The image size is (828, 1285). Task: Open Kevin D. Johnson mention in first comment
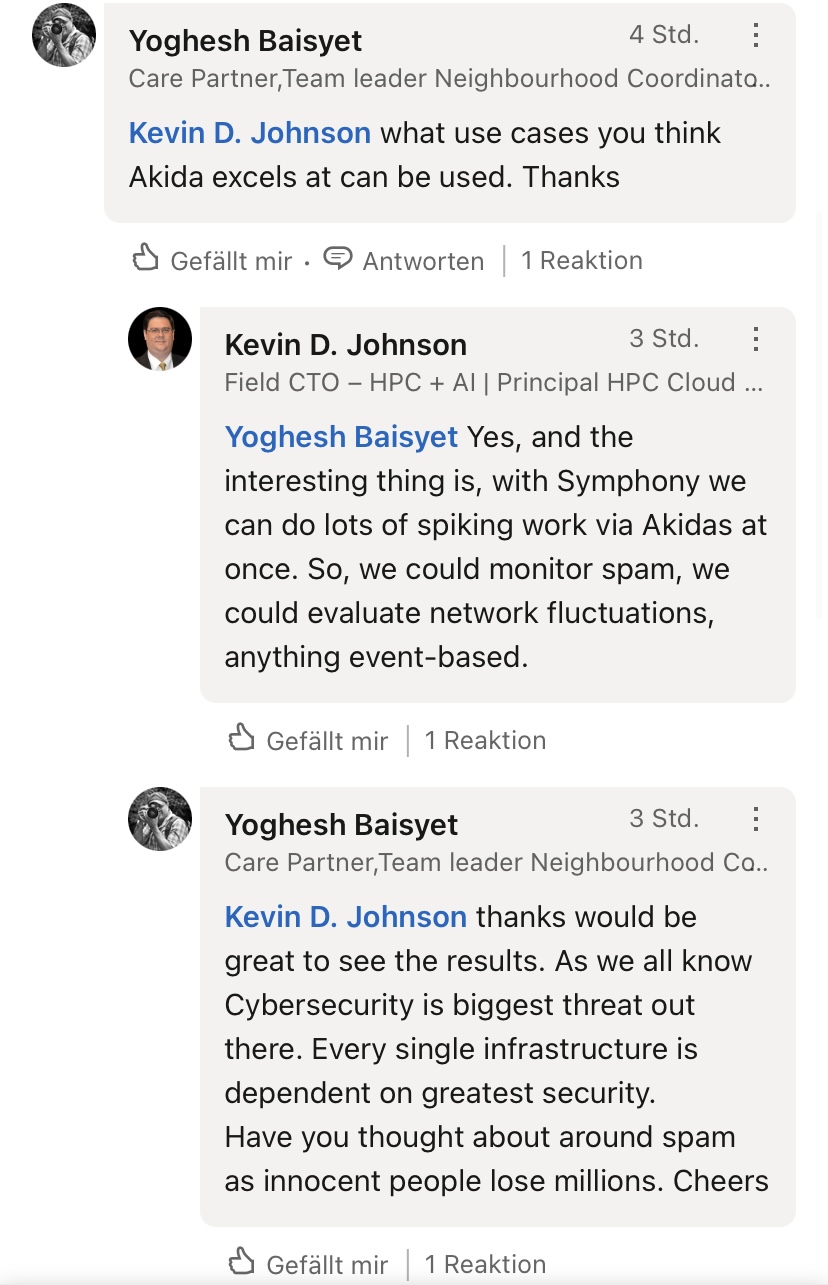pos(250,133)
